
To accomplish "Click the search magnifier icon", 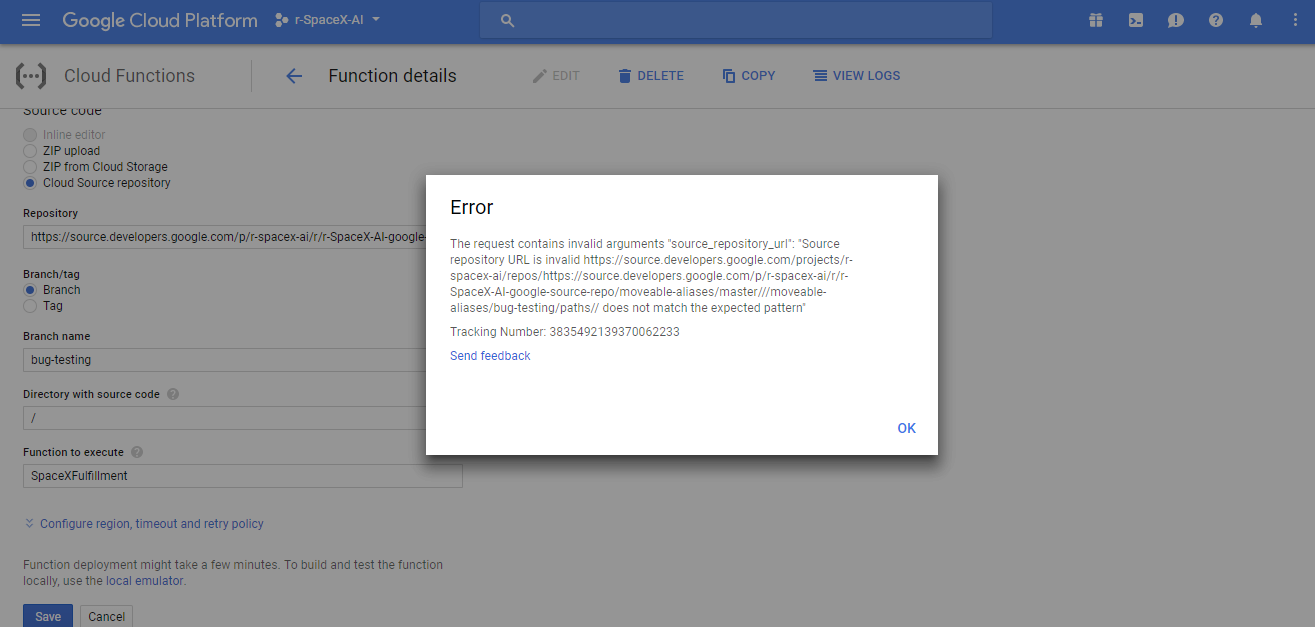I will coord(507,20).
